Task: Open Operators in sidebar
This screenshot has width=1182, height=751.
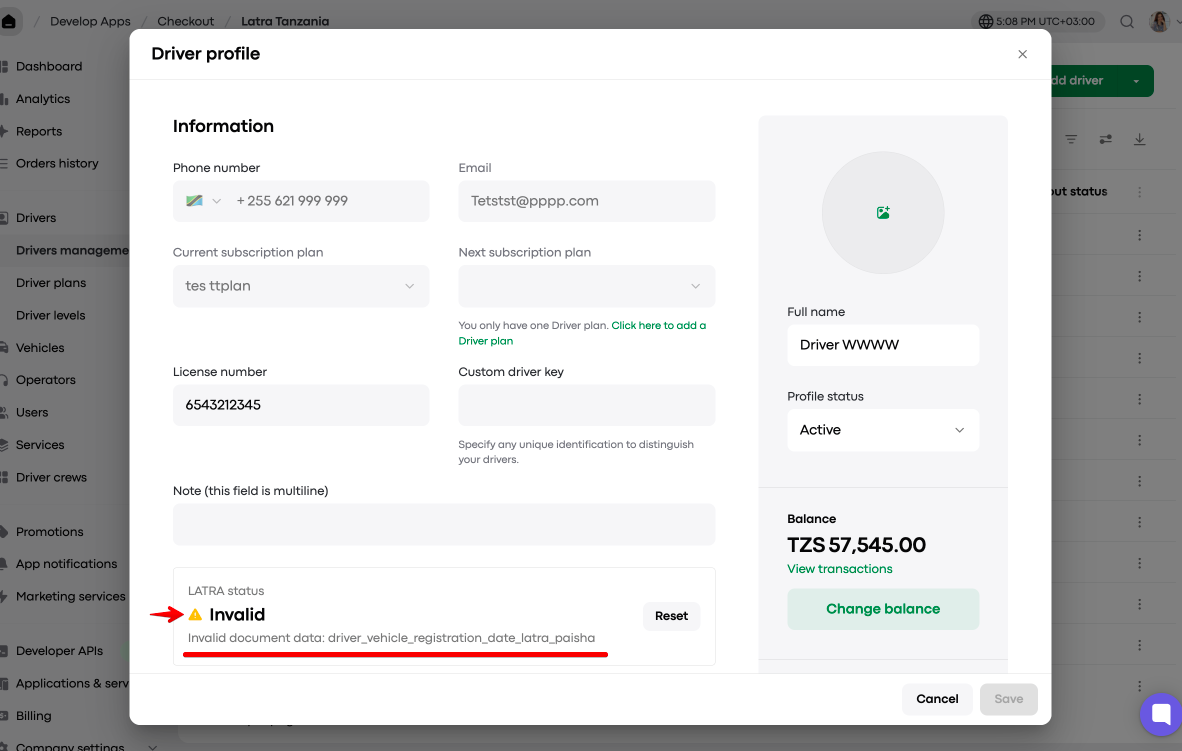Action: [x=46, y=380]
